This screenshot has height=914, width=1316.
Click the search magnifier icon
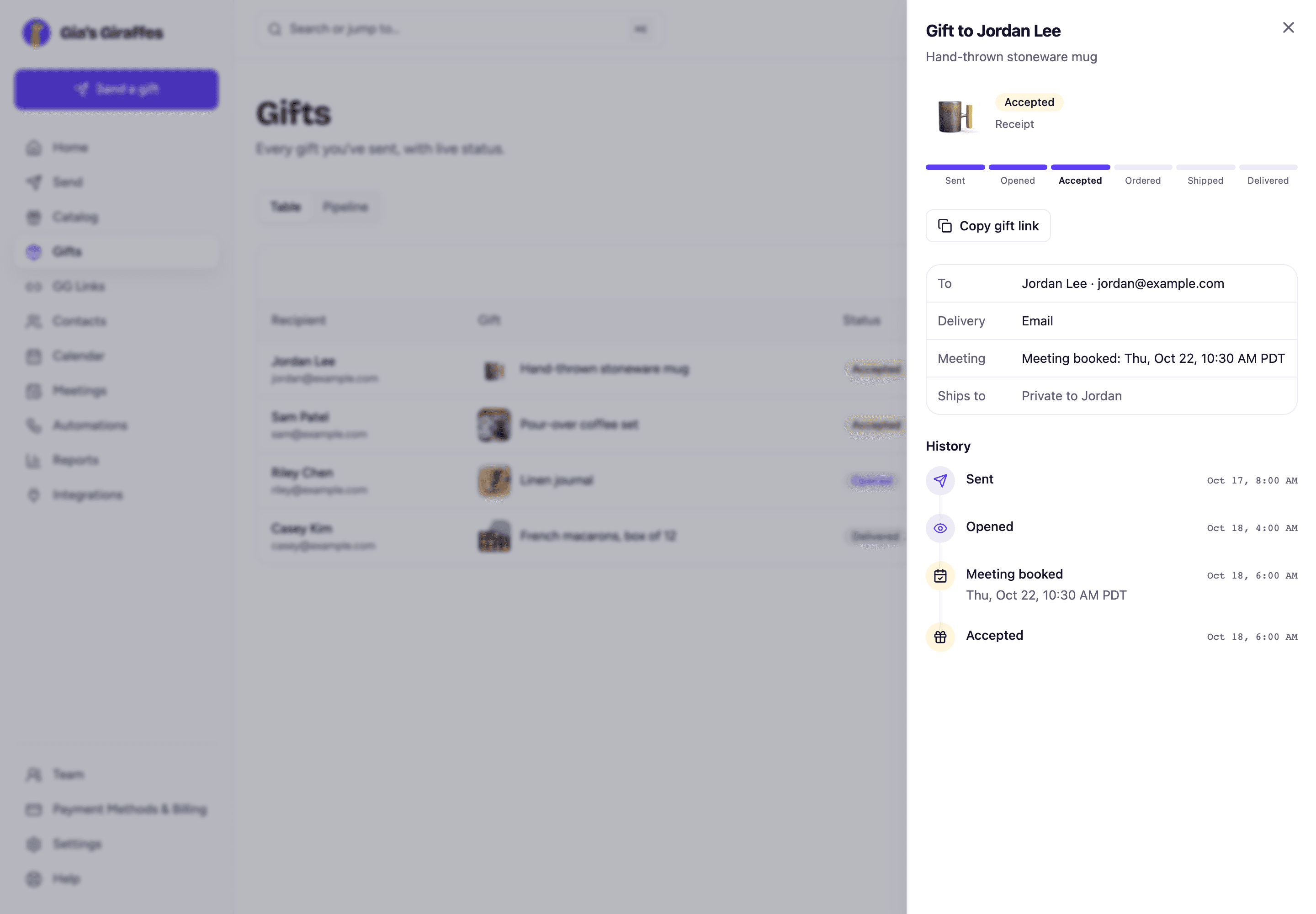click(275, 29)
